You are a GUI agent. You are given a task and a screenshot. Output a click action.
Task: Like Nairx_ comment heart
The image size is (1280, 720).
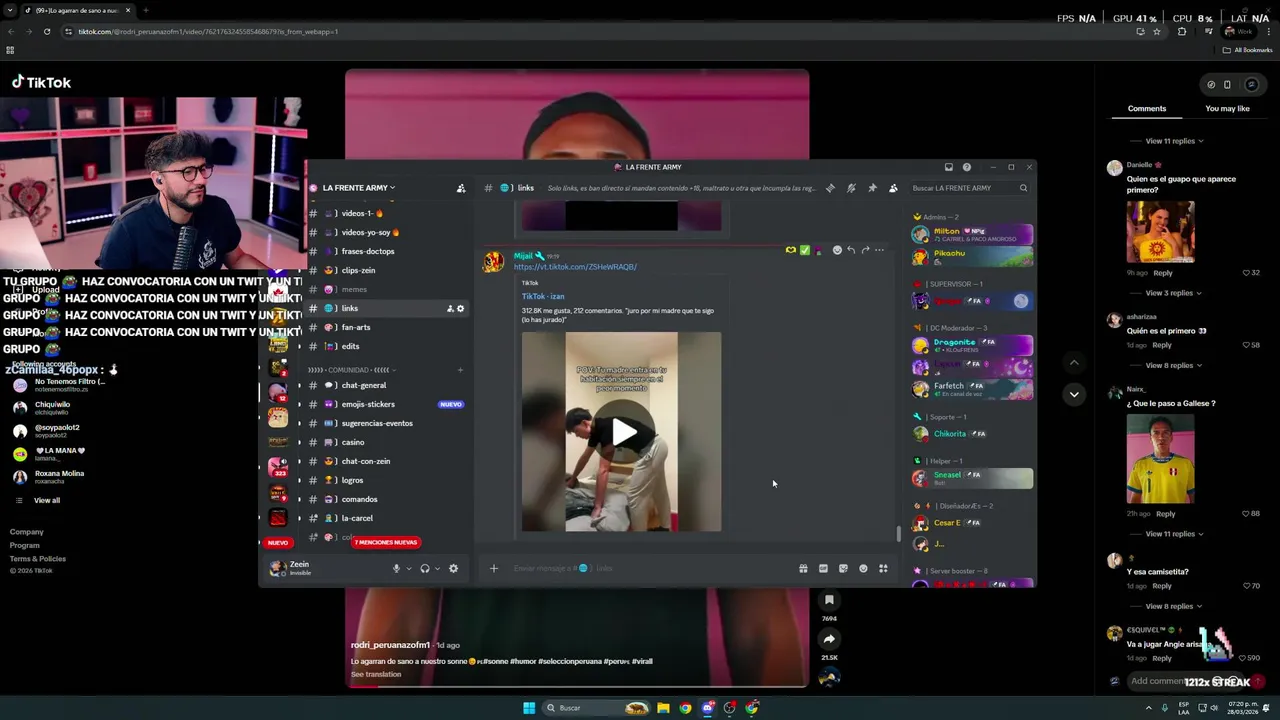click(x=1246, y=514)
